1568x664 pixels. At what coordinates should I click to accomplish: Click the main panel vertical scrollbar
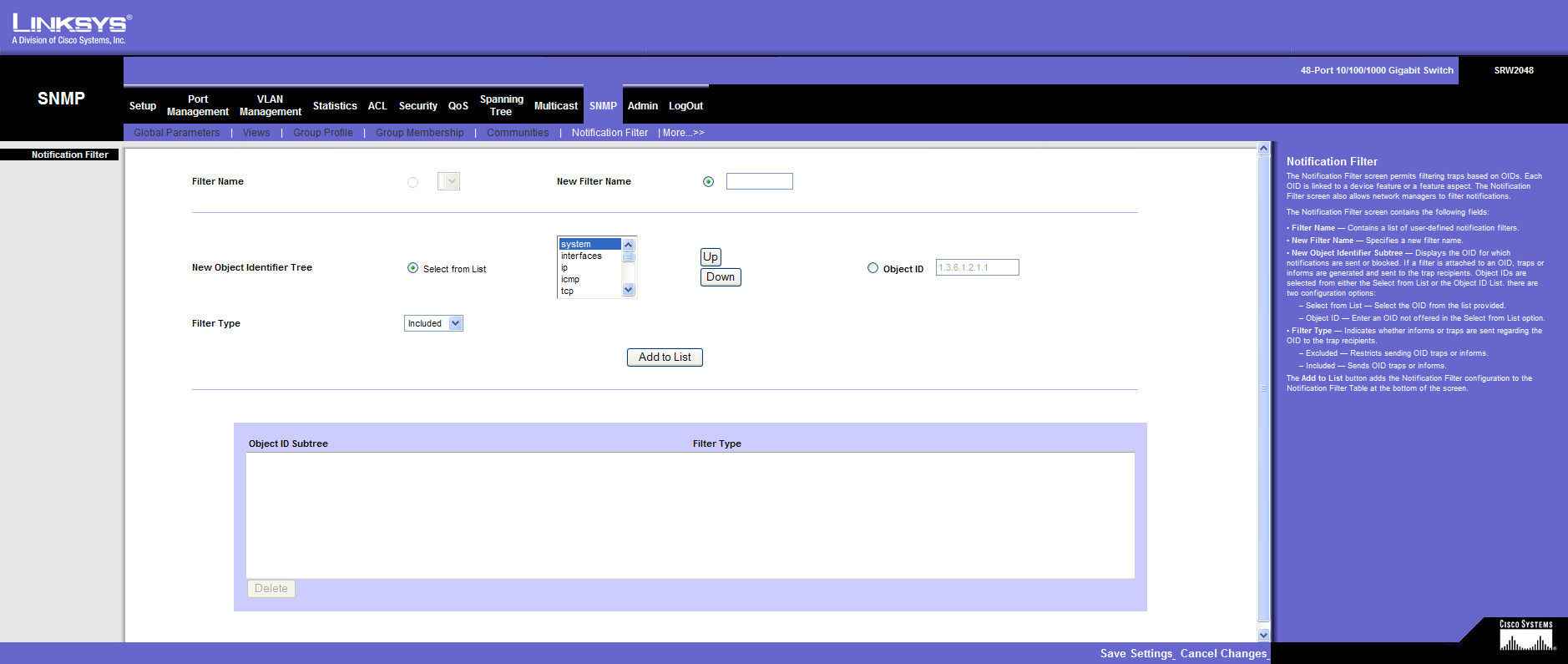[x=1263, y=388]
